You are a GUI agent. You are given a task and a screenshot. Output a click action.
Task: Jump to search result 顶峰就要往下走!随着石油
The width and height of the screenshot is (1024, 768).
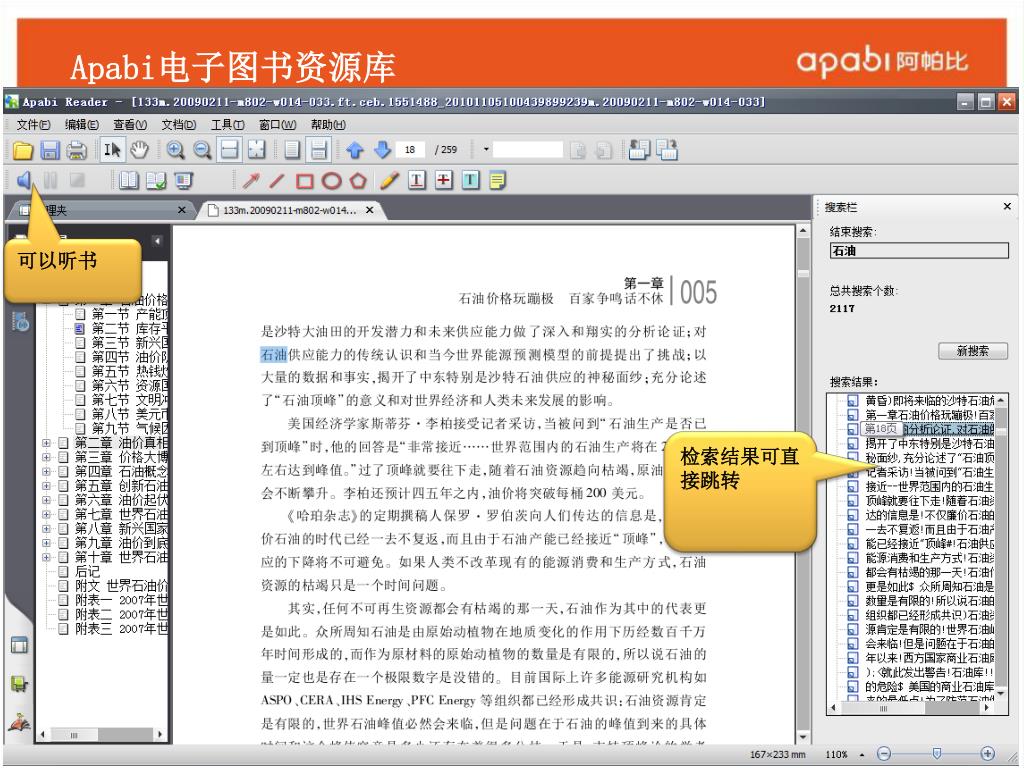click(929, 500)
